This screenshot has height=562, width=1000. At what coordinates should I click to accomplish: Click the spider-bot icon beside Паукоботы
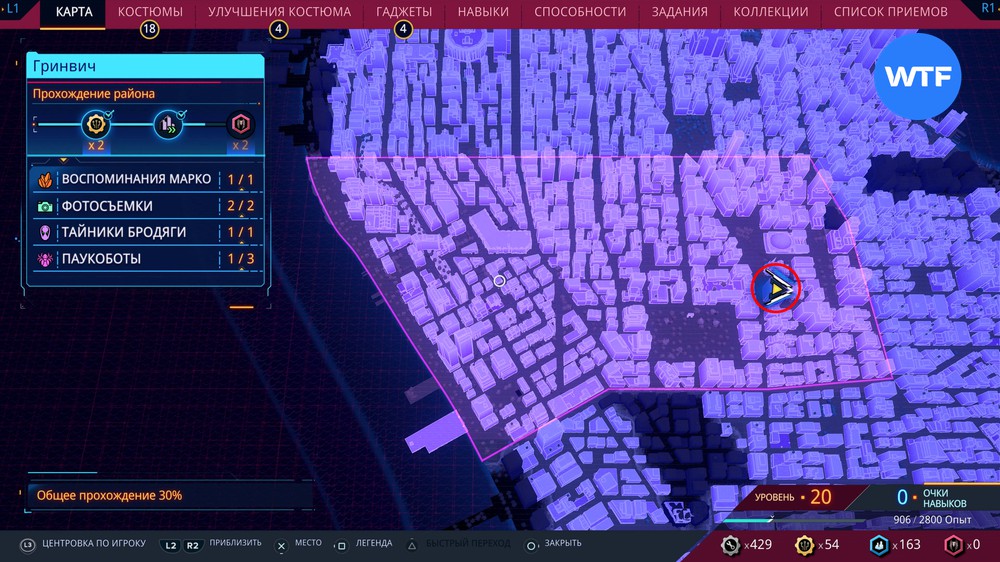pos(45,259)
